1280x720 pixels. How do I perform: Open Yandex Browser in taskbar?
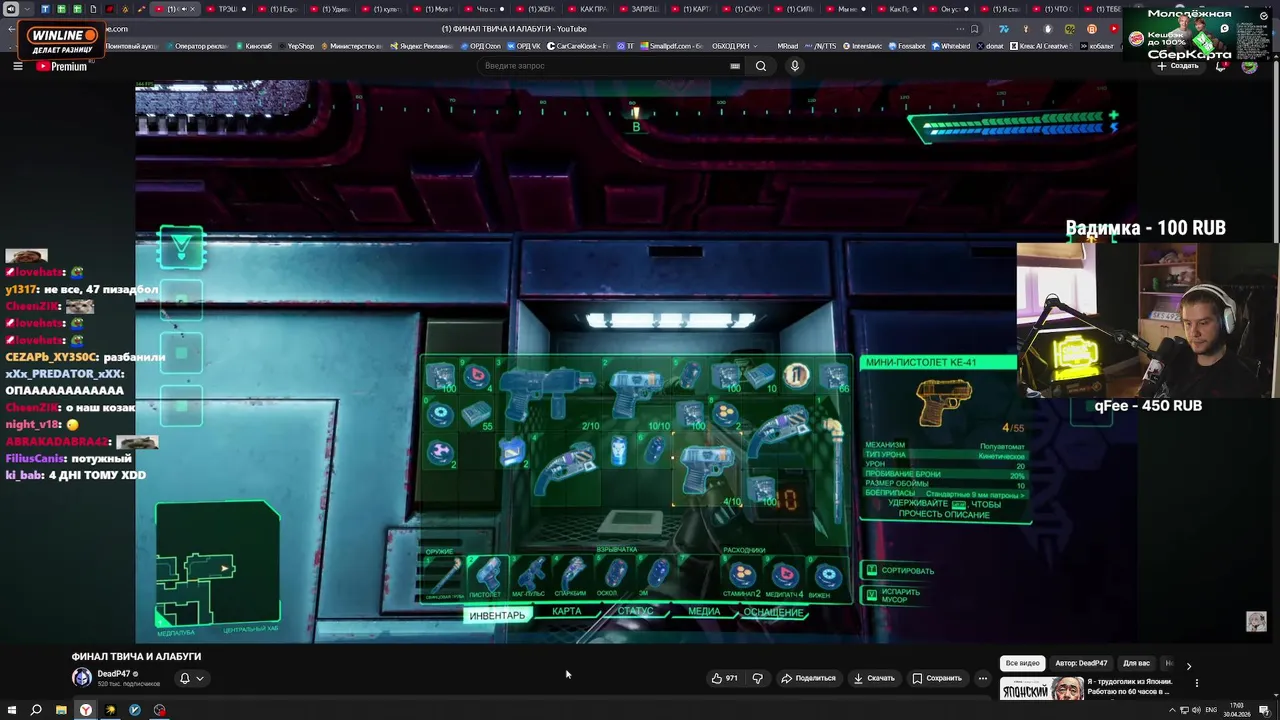coord(86,710)
